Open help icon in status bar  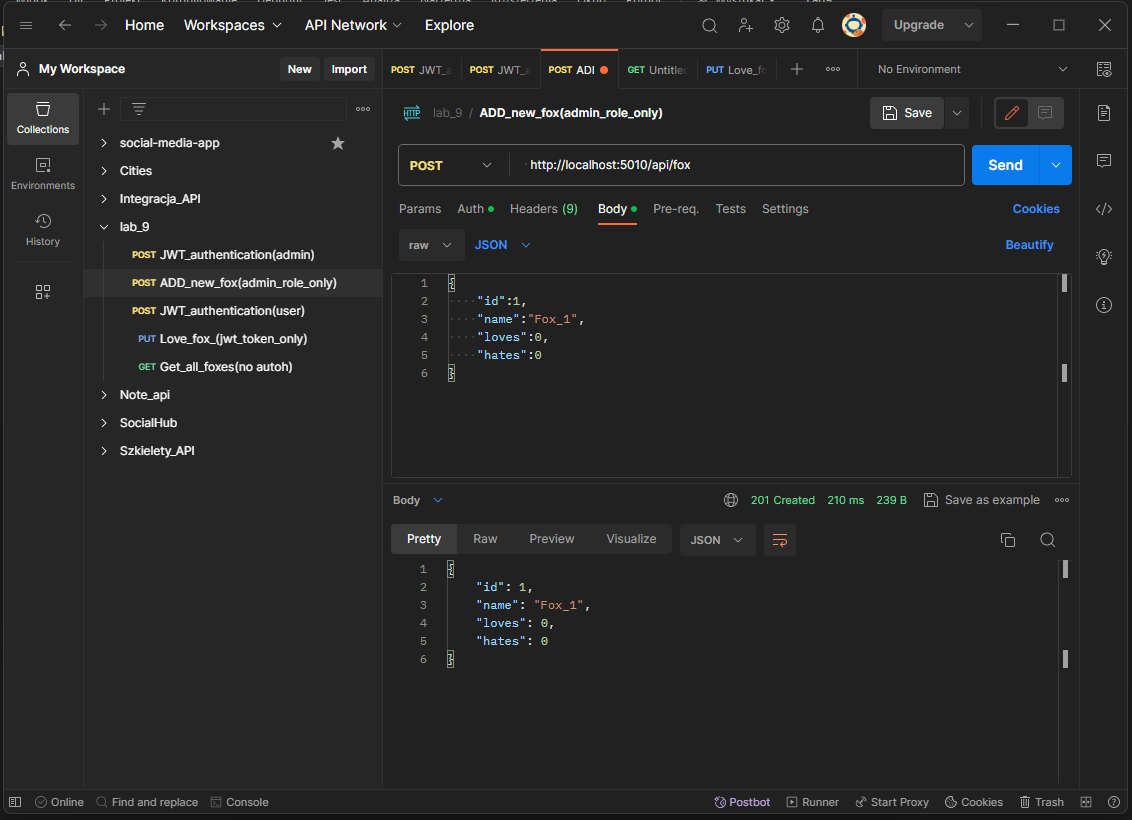click(x=1114, y=802)
